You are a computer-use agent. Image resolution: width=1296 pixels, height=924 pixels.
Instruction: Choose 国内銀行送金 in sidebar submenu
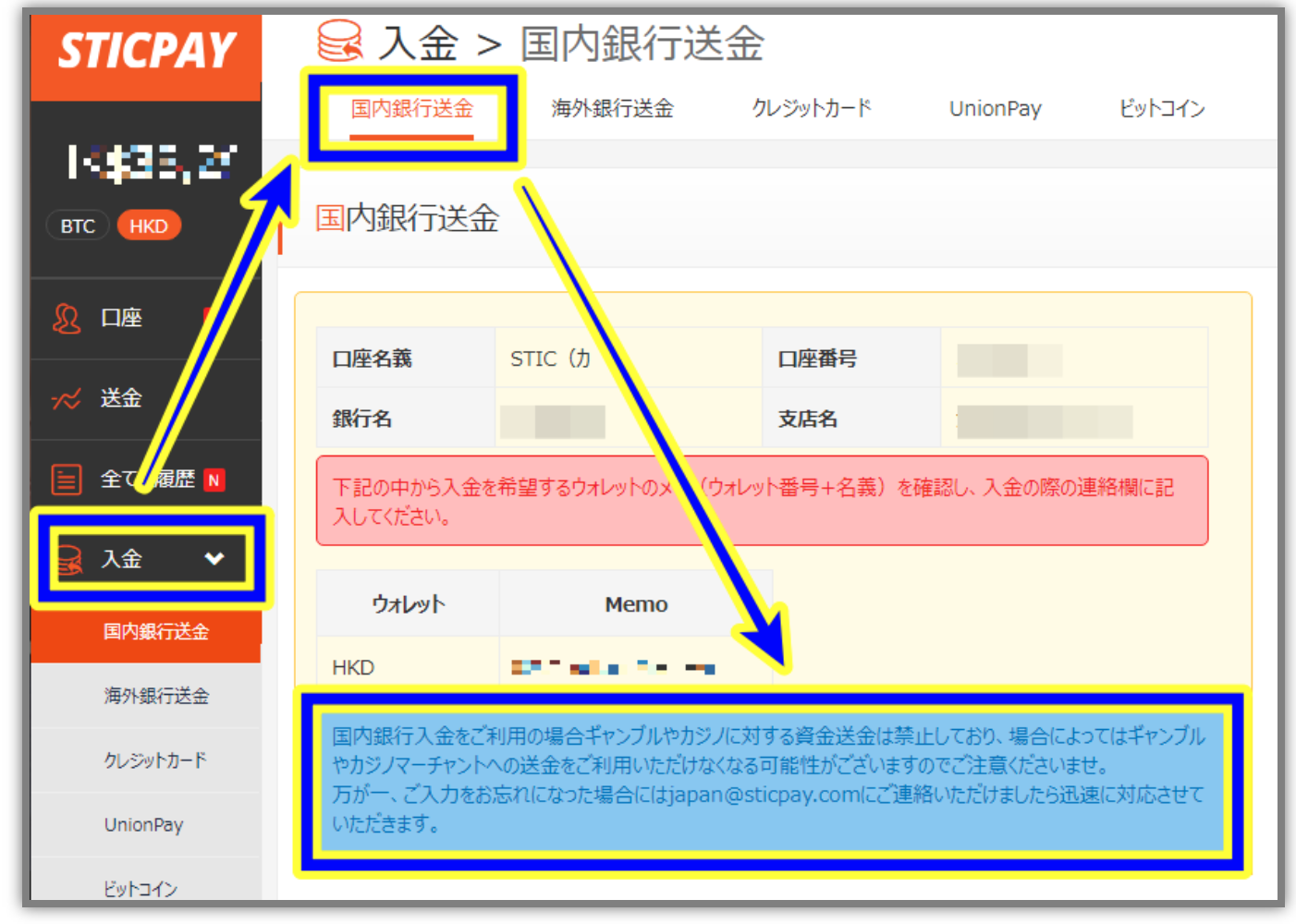pos(146,632)
